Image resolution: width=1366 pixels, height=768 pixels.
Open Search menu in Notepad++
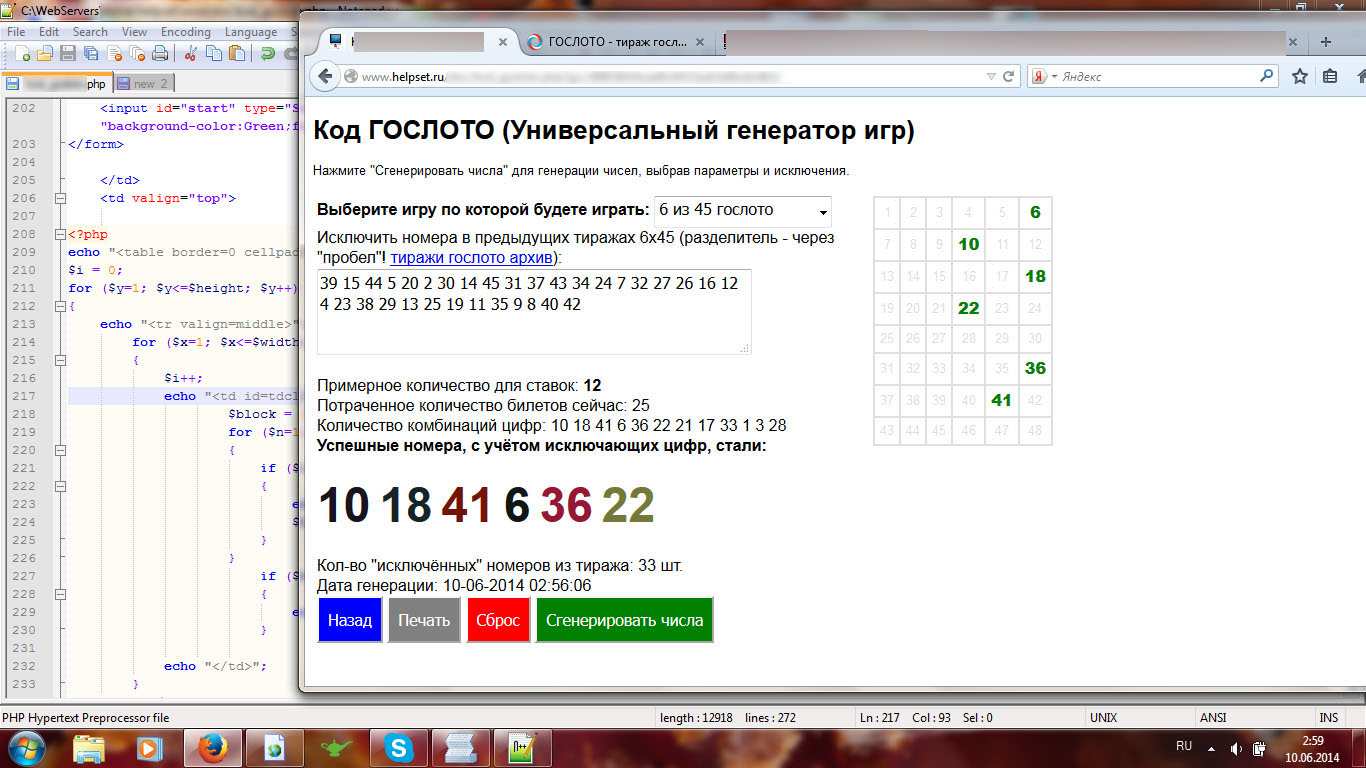click(90, 32)
